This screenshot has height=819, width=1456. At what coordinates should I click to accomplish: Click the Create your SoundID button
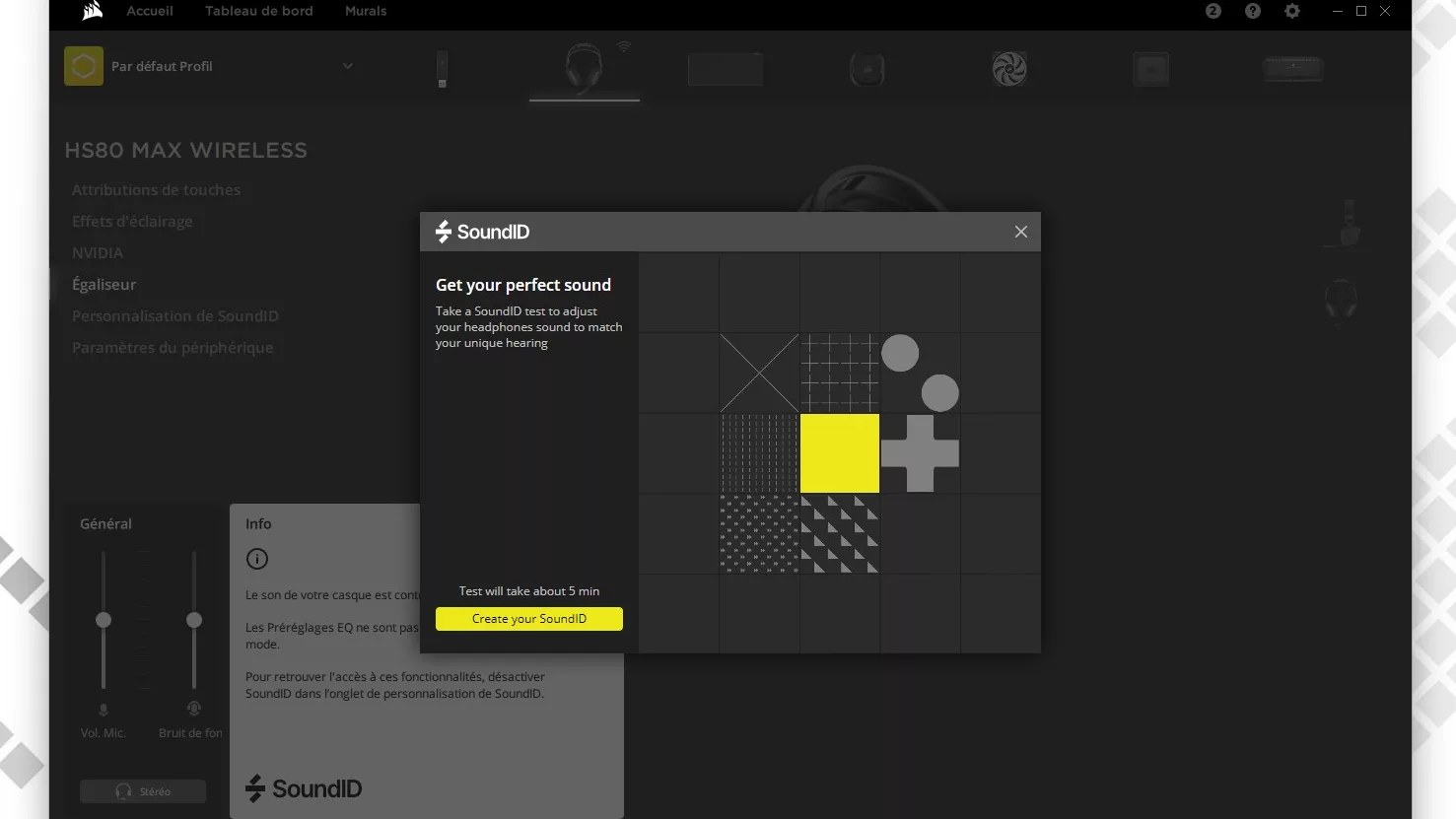tap(529, 619)
